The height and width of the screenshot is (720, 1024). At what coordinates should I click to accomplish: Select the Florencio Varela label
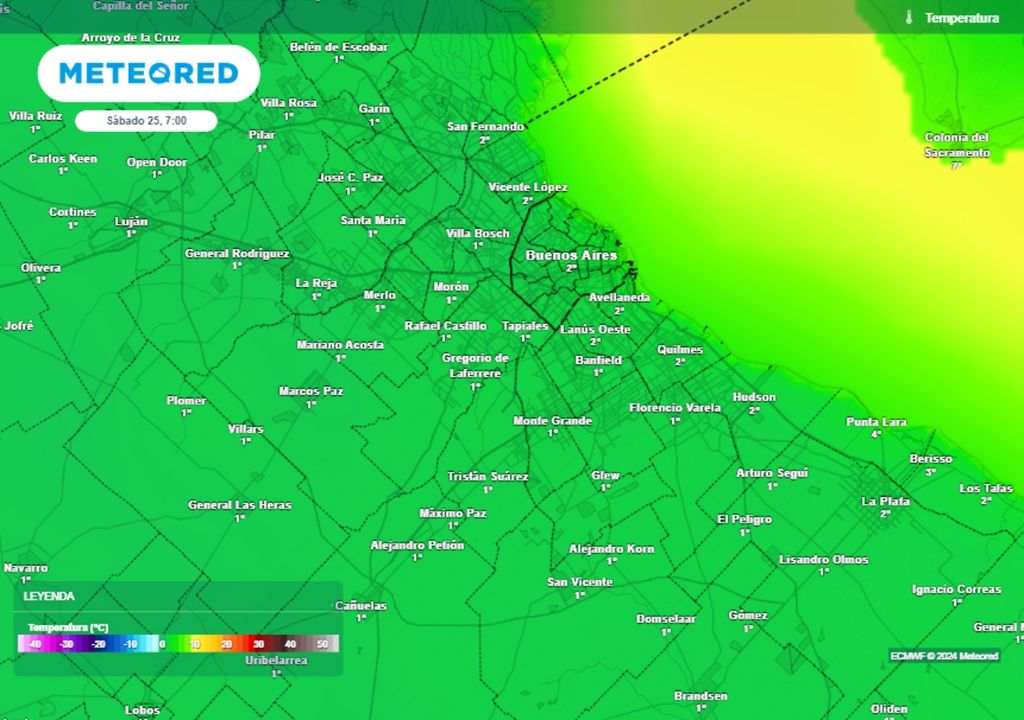point(675,408)
